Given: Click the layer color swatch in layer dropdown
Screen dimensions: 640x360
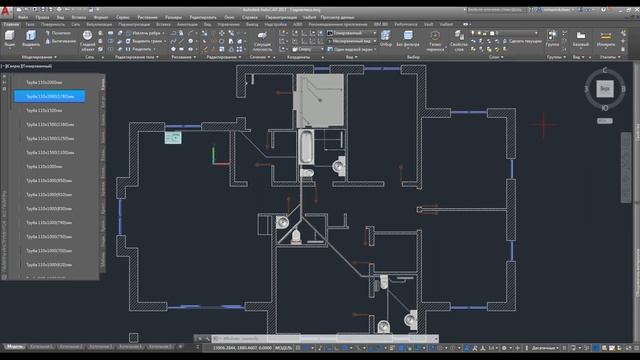Looking at the screenshot, I should coord(492,33).
